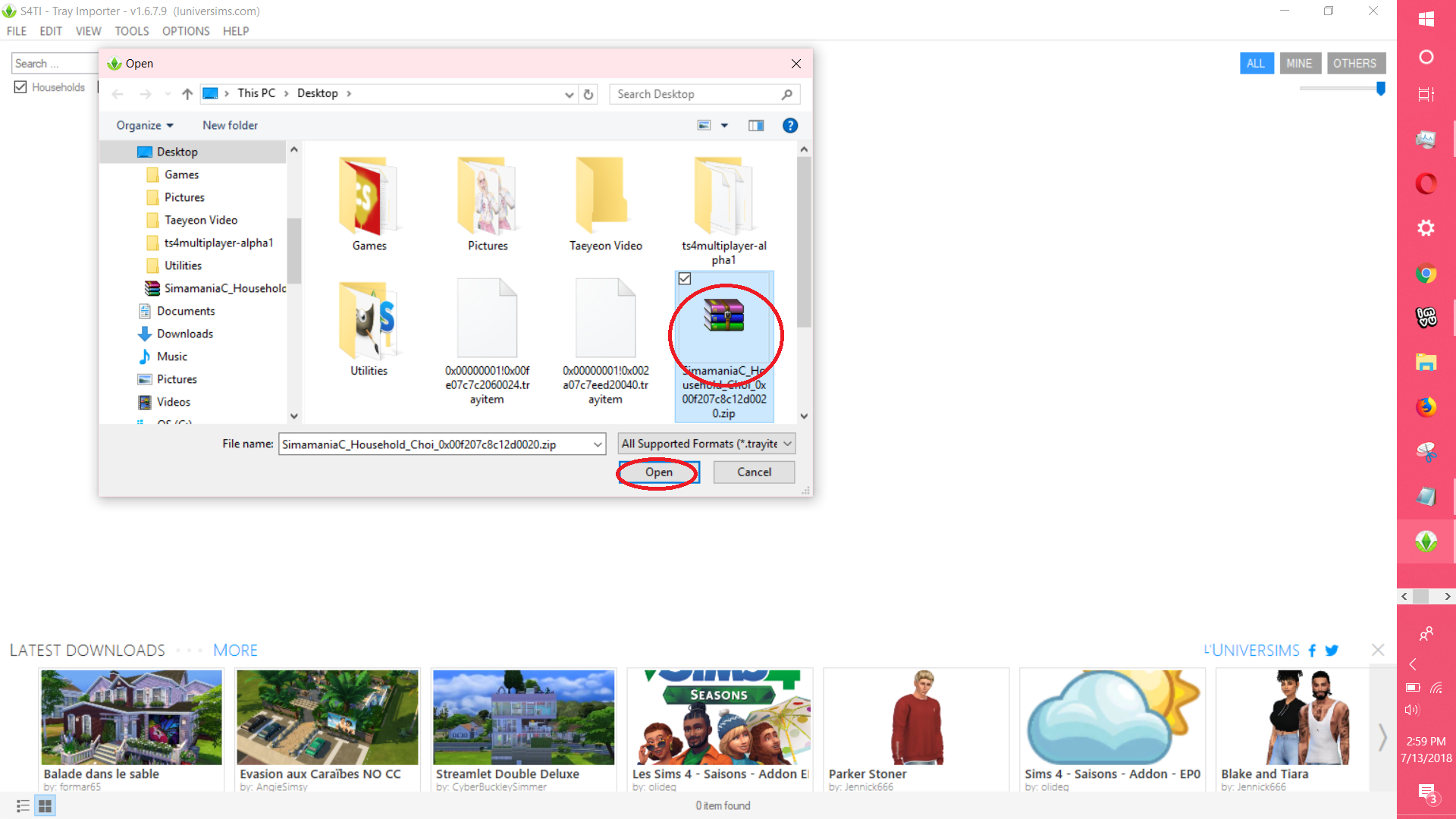Open the TOOLS menu
1456x819 pixels.
click(132, 31)
